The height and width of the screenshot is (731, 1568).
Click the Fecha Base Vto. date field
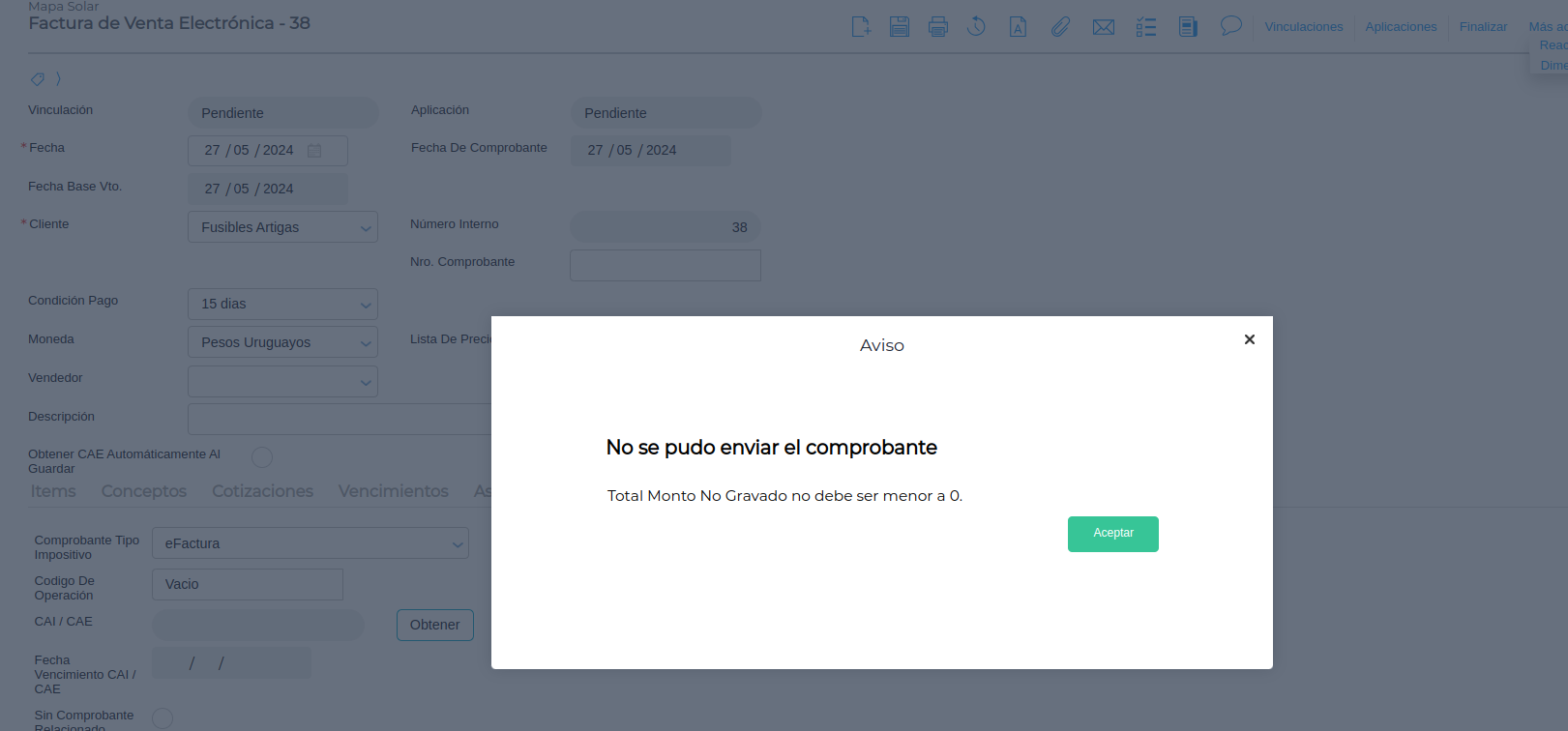[268, 189]
